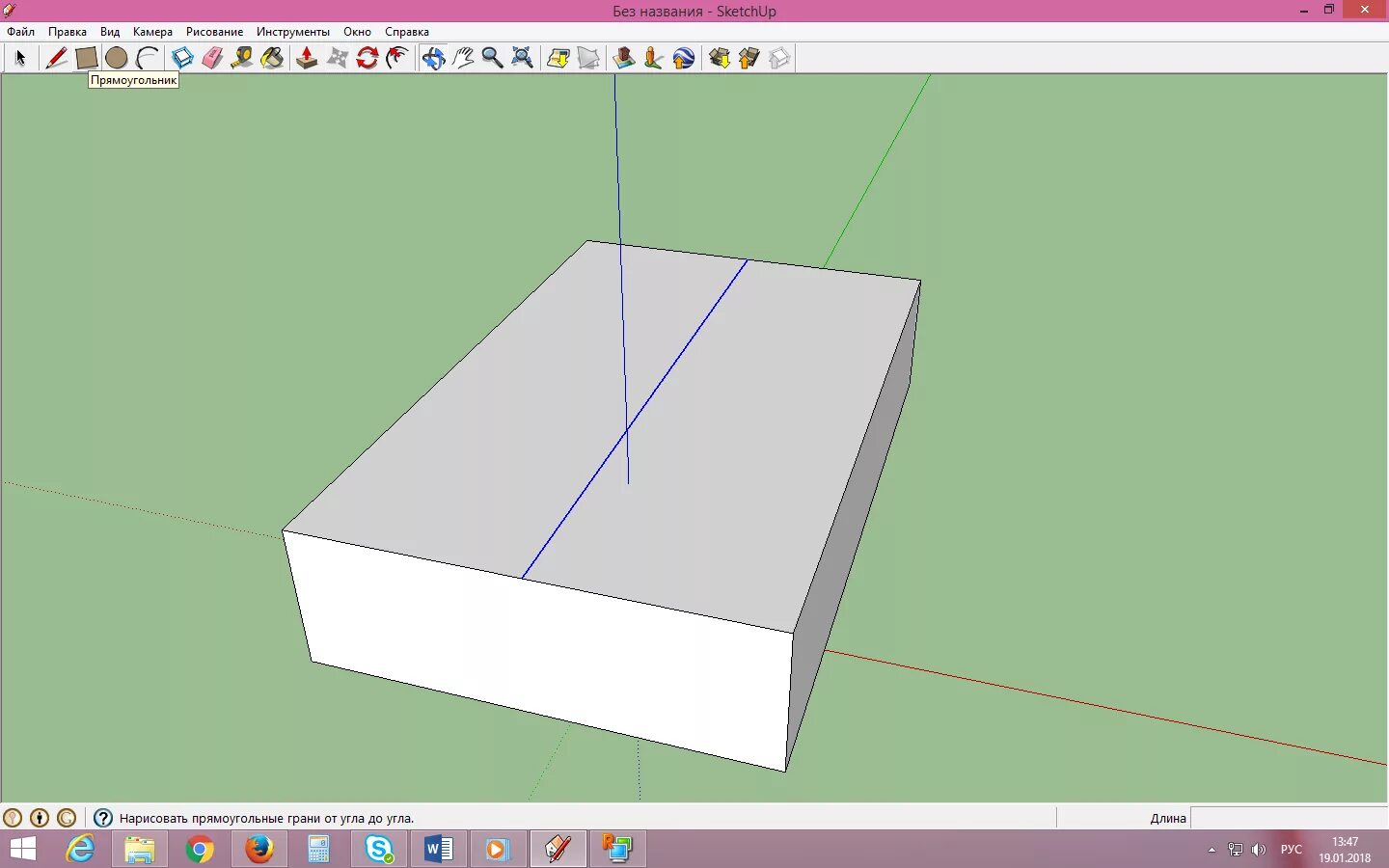Activate the Paint Bucket tool
This screenshot has height=868, width=1389.
pos(273,58)
